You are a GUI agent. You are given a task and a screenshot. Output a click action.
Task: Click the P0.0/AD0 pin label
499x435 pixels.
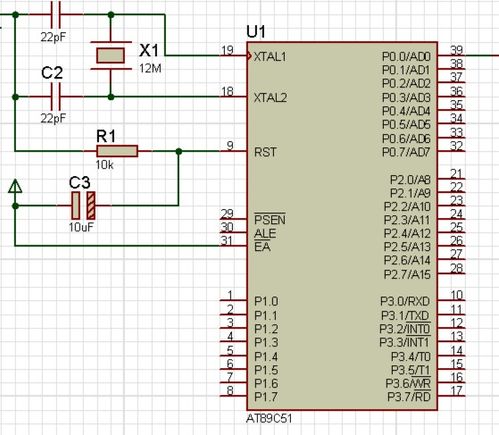[406, 57]
